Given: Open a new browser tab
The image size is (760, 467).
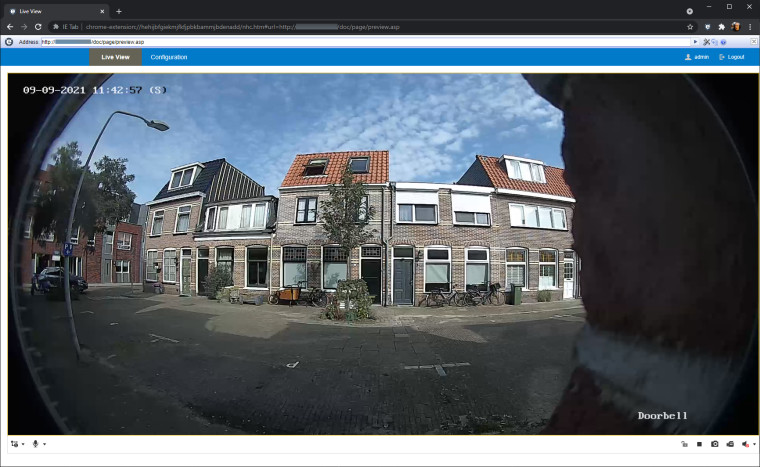Looking at the screenshot, I should pyautogui.click(x=119, y=11).
